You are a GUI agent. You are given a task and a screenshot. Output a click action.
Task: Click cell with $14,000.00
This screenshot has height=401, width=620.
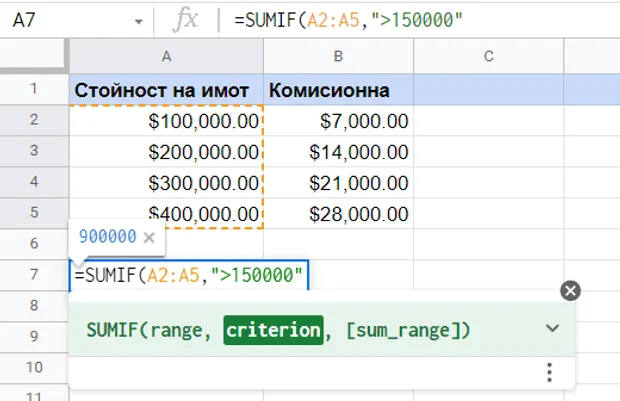coord(338,151)
